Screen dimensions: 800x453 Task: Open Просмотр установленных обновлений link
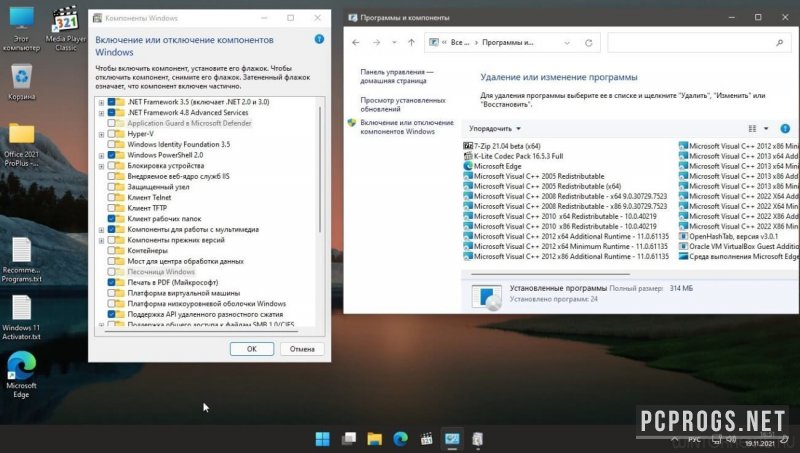click(403, 105)
